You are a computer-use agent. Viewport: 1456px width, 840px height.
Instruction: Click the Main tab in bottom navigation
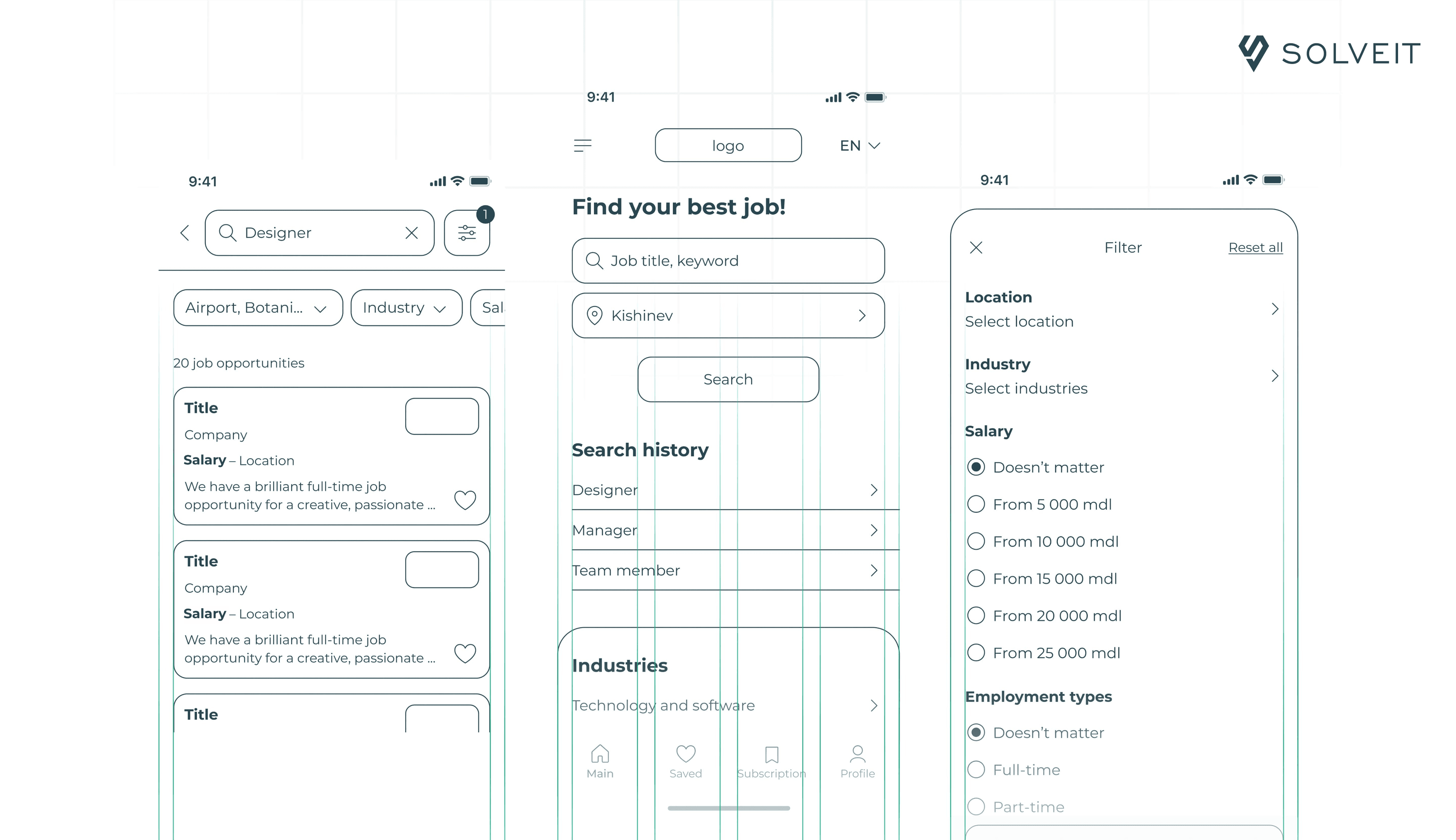[x=599, y=762]
